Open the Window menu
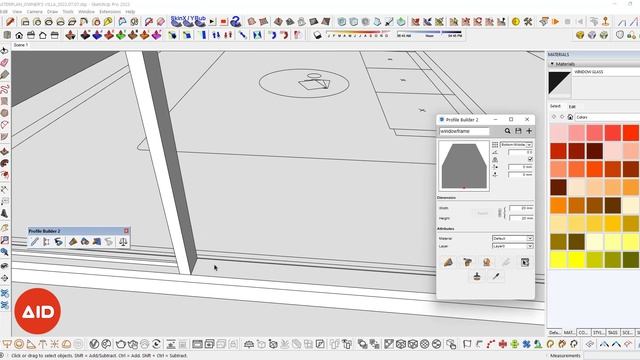Viewport: 640px width, 360px height. point(87,12)
